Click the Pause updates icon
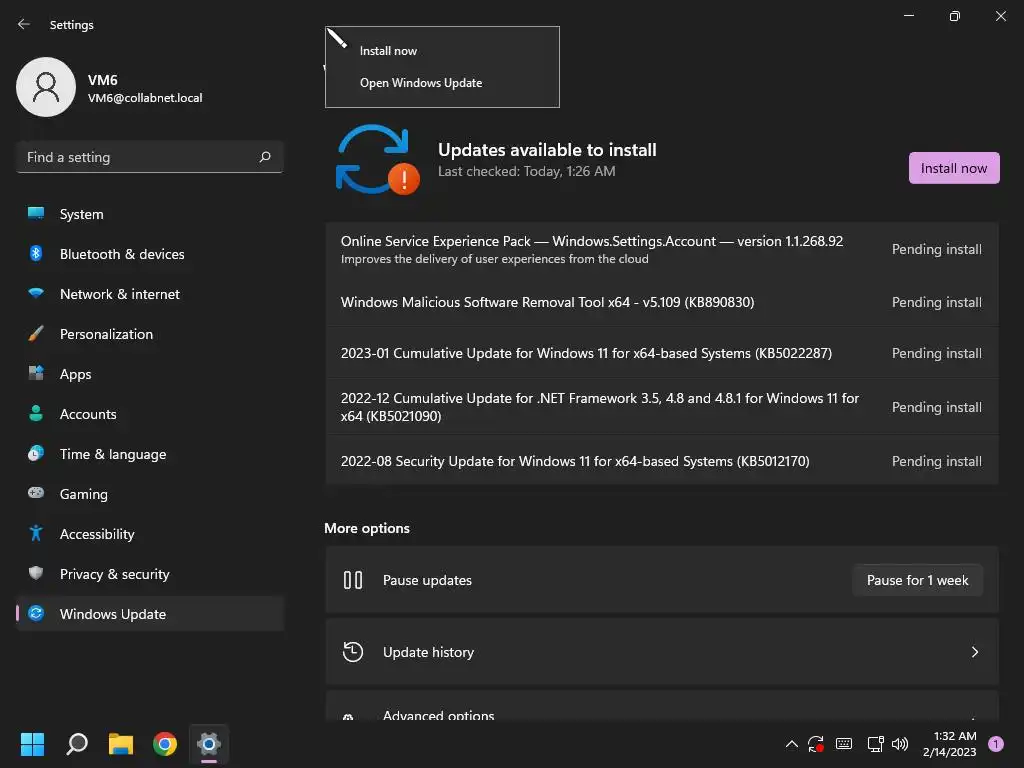The image size is (1024, 768). [353, 580]
